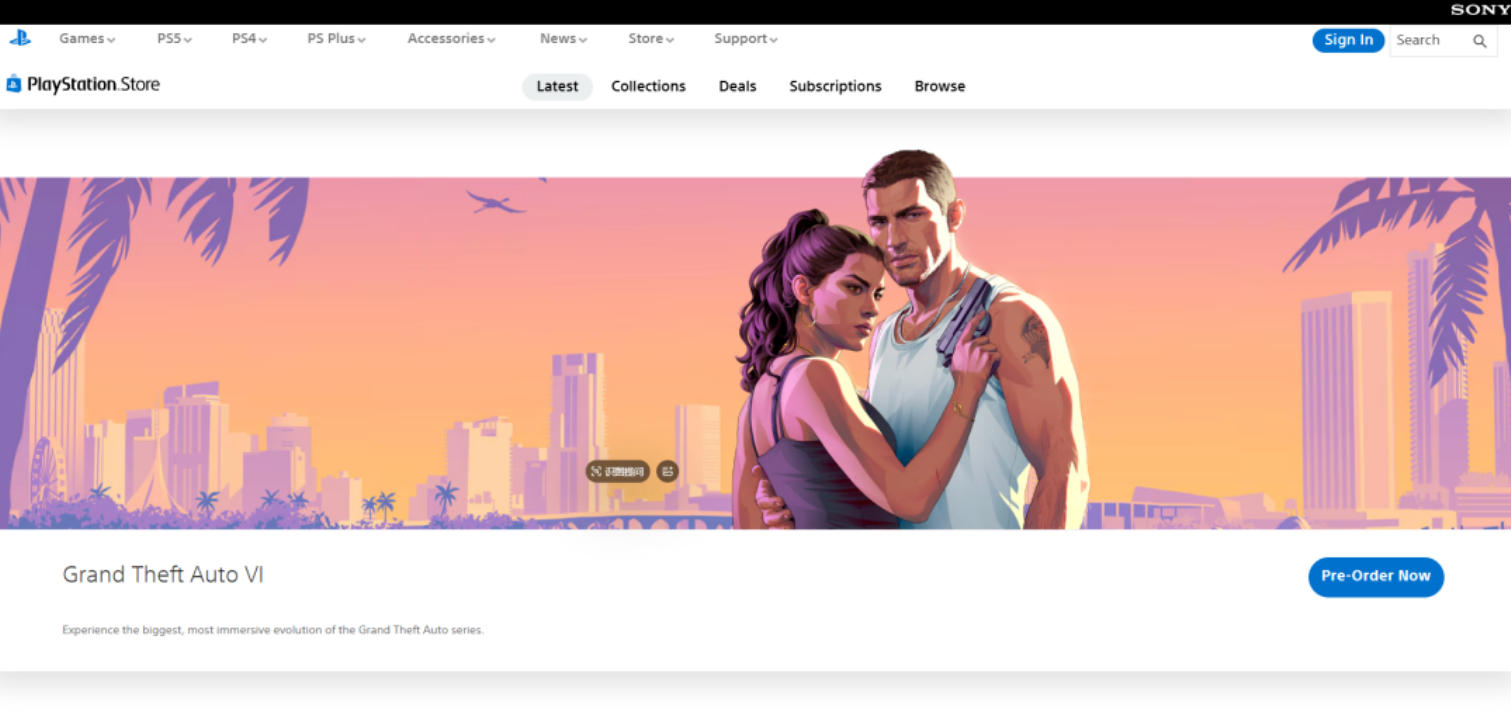Click the pill-shaped scan overlay button on banner

[617, 471]
